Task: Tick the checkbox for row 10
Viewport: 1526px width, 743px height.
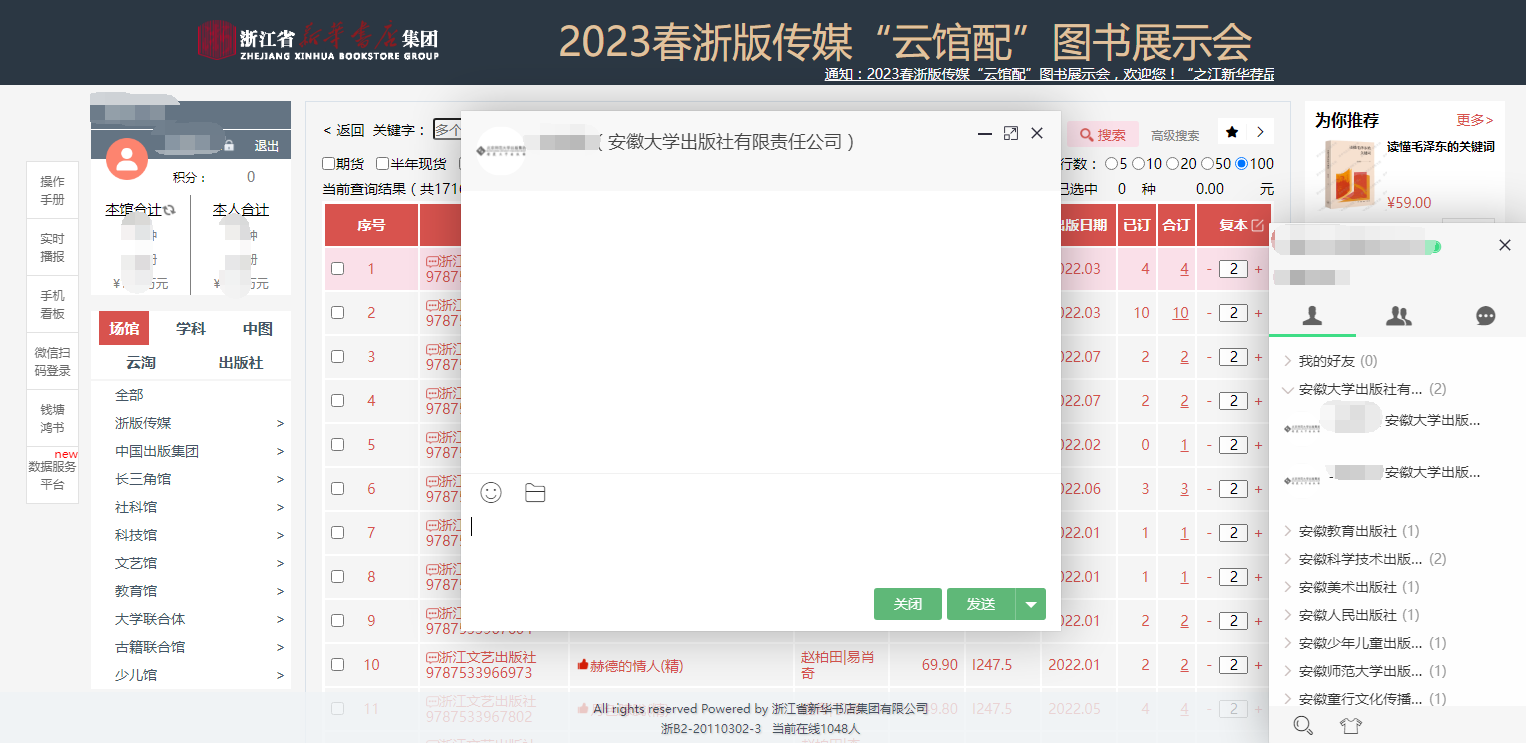Action: click(338, 664)
